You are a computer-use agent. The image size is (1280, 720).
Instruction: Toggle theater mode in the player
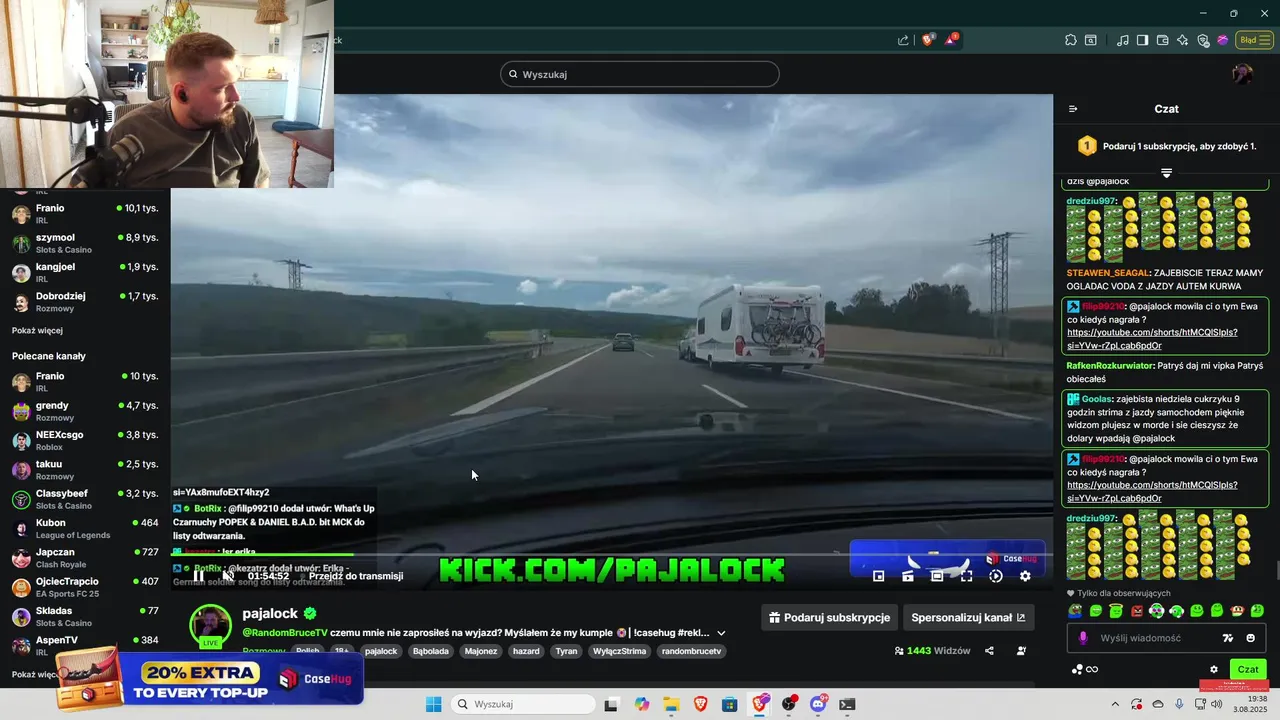click(937, 575)
